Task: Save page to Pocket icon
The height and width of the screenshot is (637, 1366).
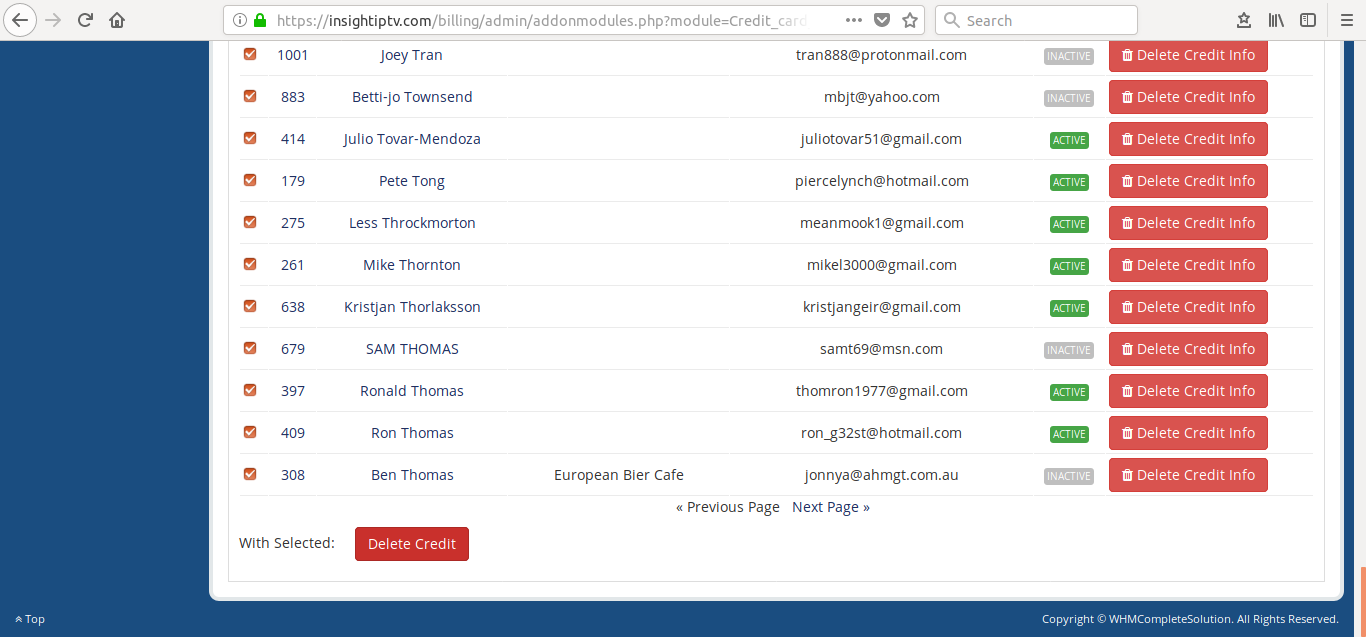Action: coord(881,20)
